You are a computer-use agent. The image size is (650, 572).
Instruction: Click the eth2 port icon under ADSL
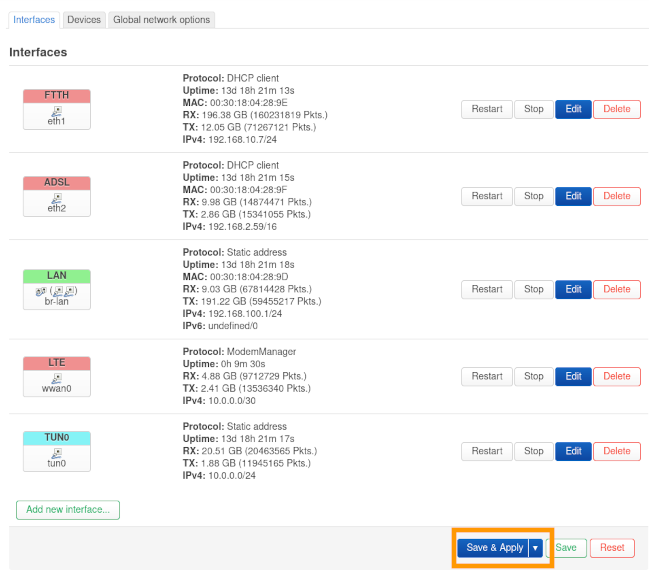tap(57, 196)
